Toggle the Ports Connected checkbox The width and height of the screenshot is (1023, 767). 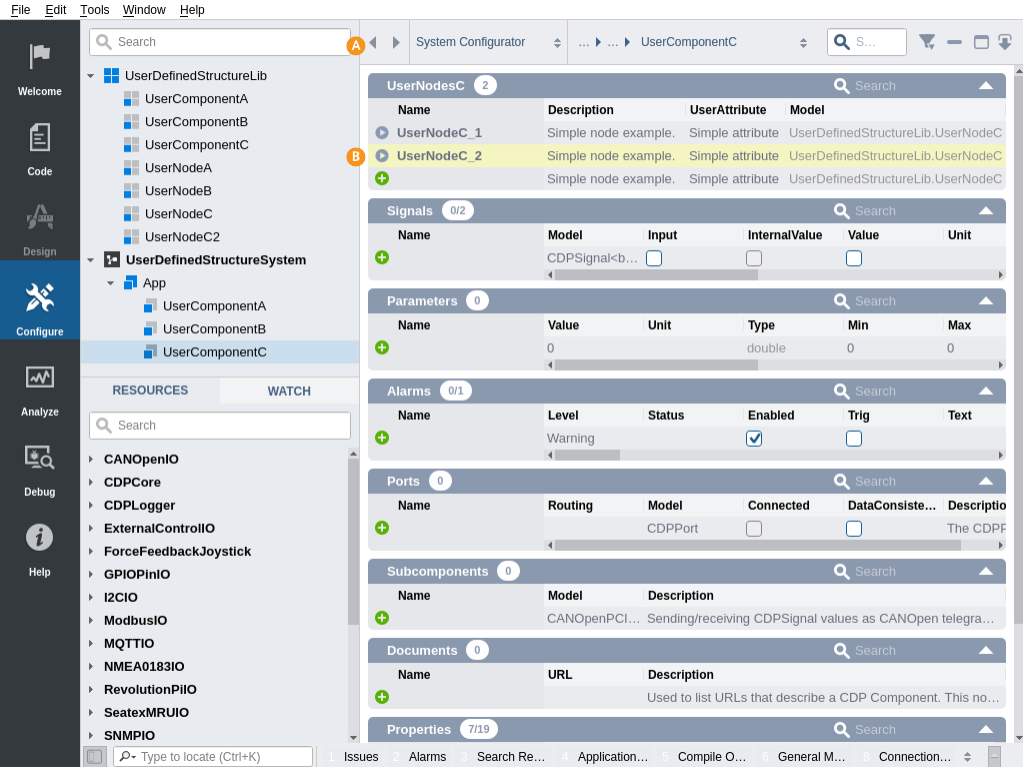[754, 528]
